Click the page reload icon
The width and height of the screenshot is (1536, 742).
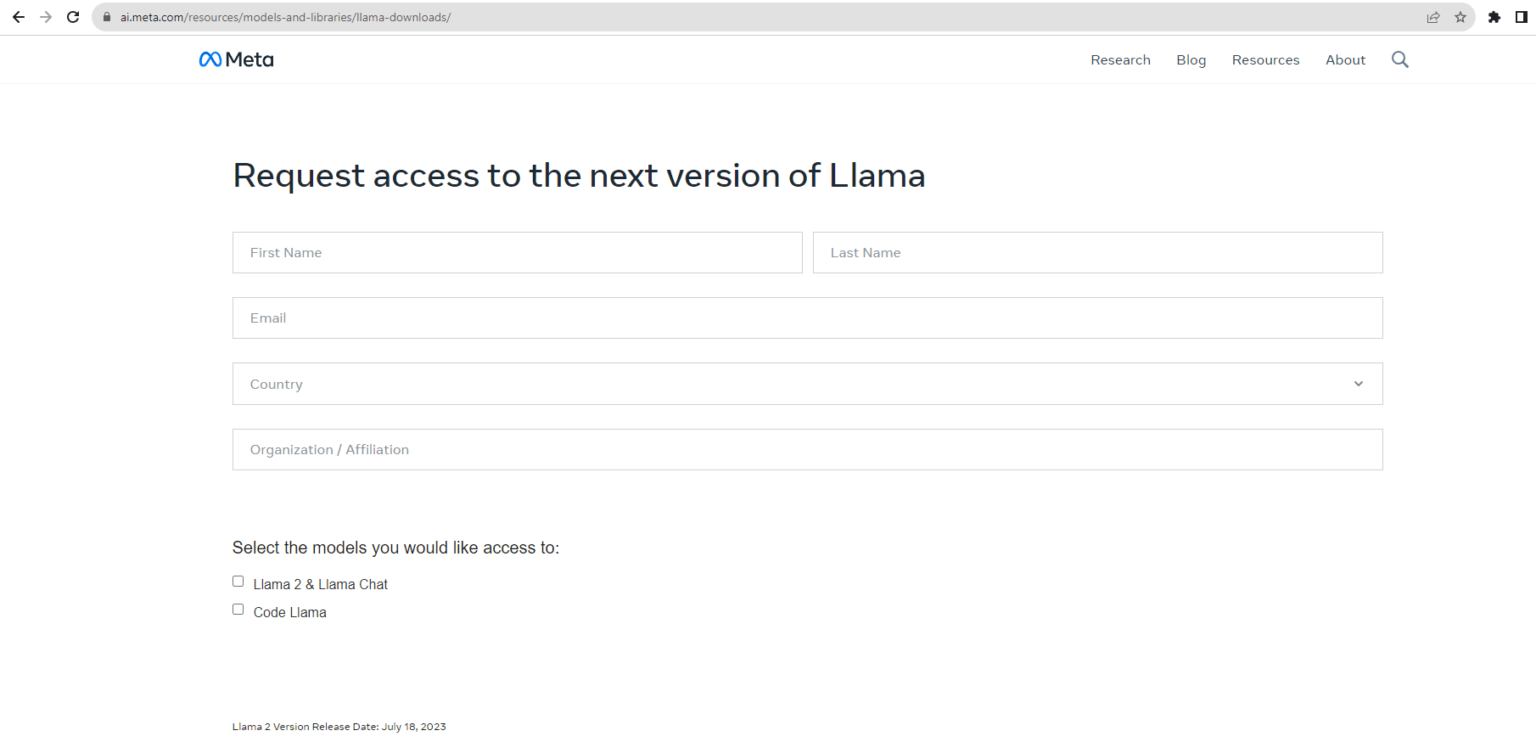point(71,17)
